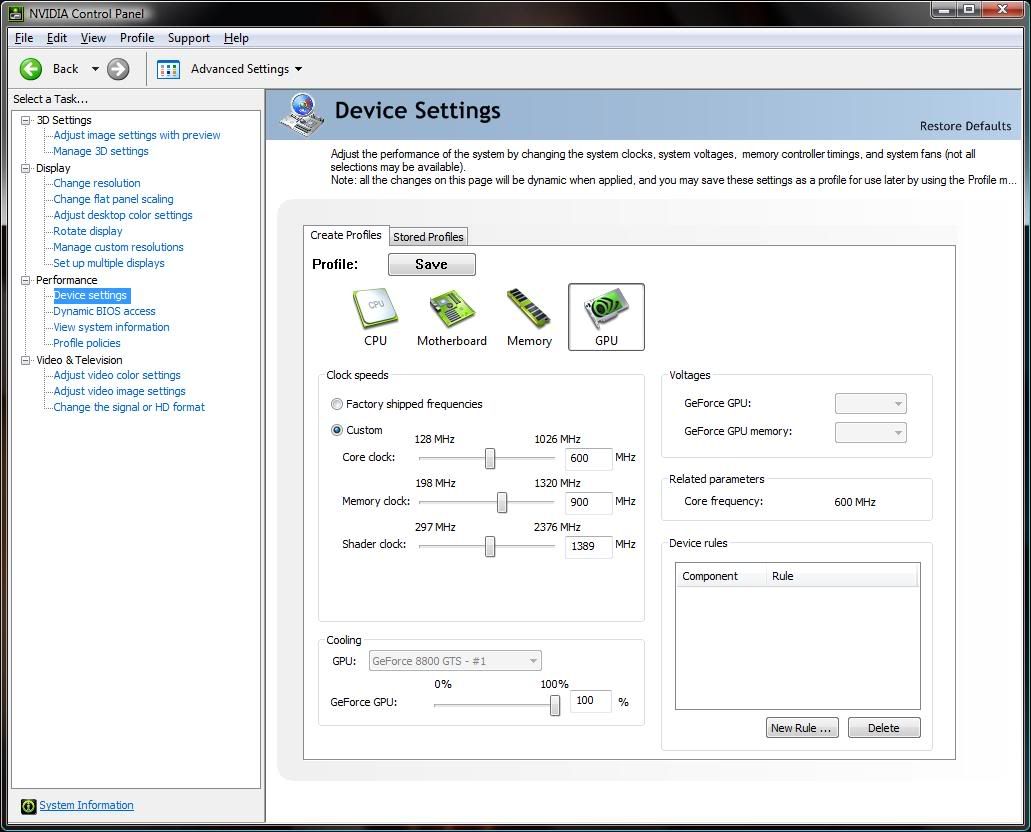Collapse the 3D Settings tree node
The width and height of the screenshot is (1031, 832).
pyautogui.click(x=26, y=120)
